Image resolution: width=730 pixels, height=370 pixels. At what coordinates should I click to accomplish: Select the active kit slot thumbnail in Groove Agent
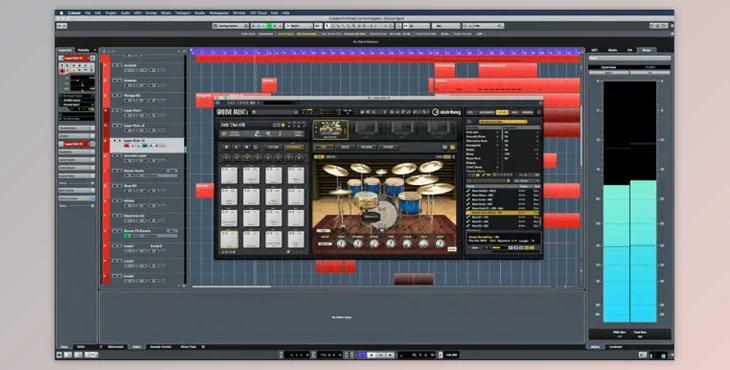tap(331, 130)
